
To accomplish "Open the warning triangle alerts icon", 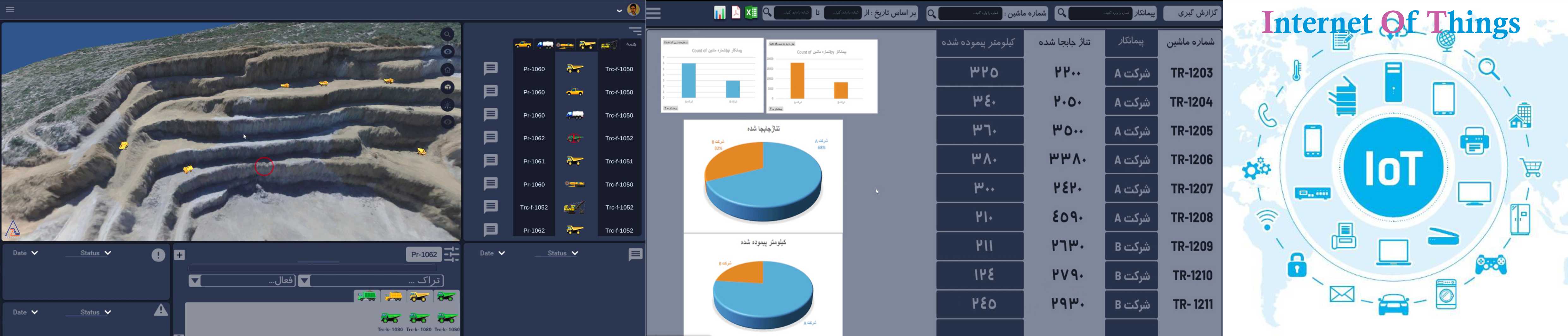I will coord(161,310).
